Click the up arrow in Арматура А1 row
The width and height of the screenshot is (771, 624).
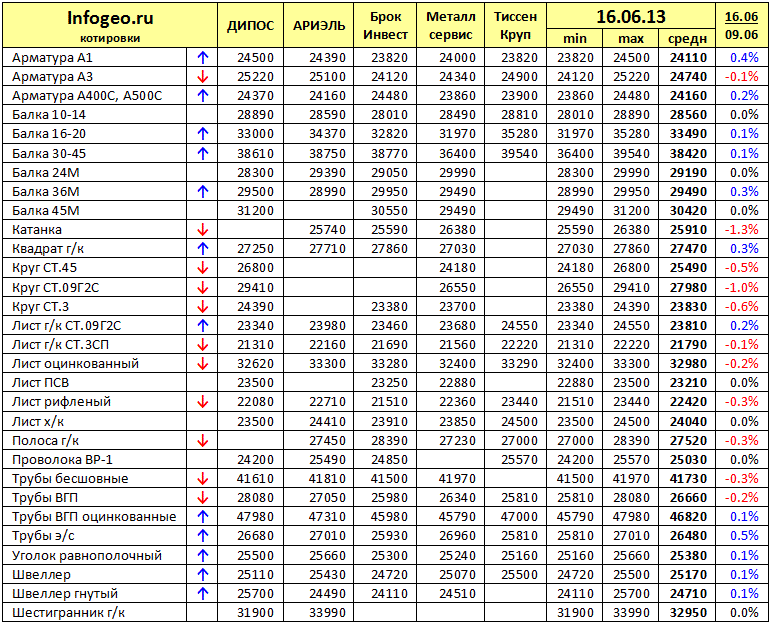pyautogui.click(x=203, y=58)
